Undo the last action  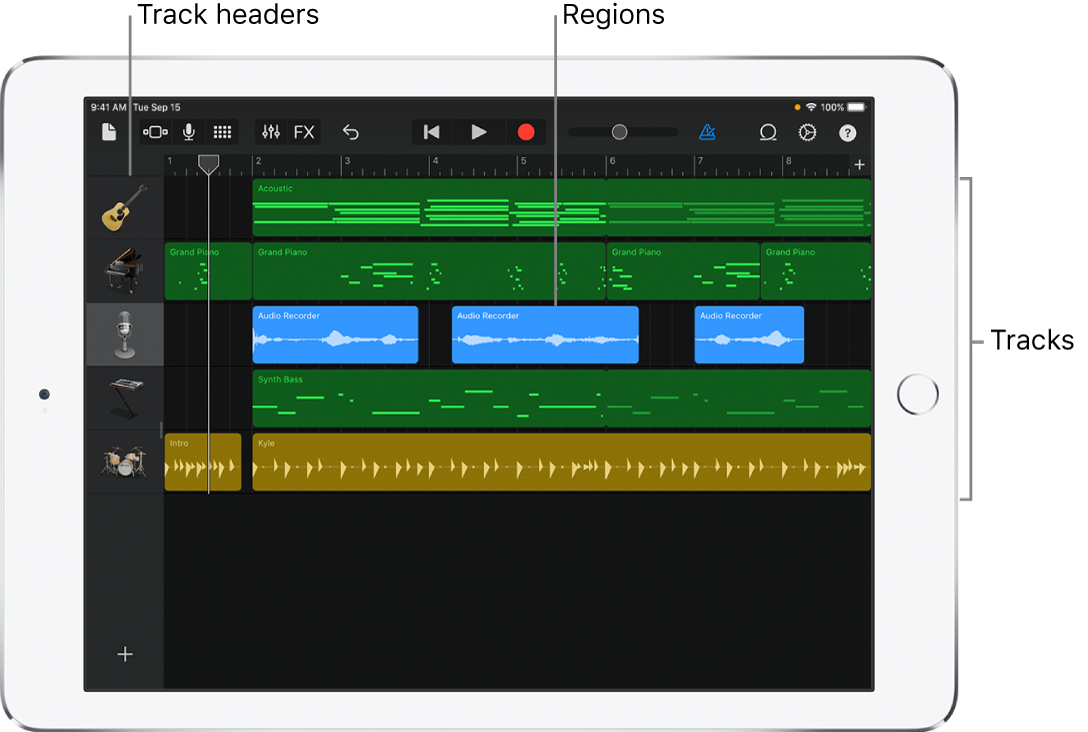[351, 131]
